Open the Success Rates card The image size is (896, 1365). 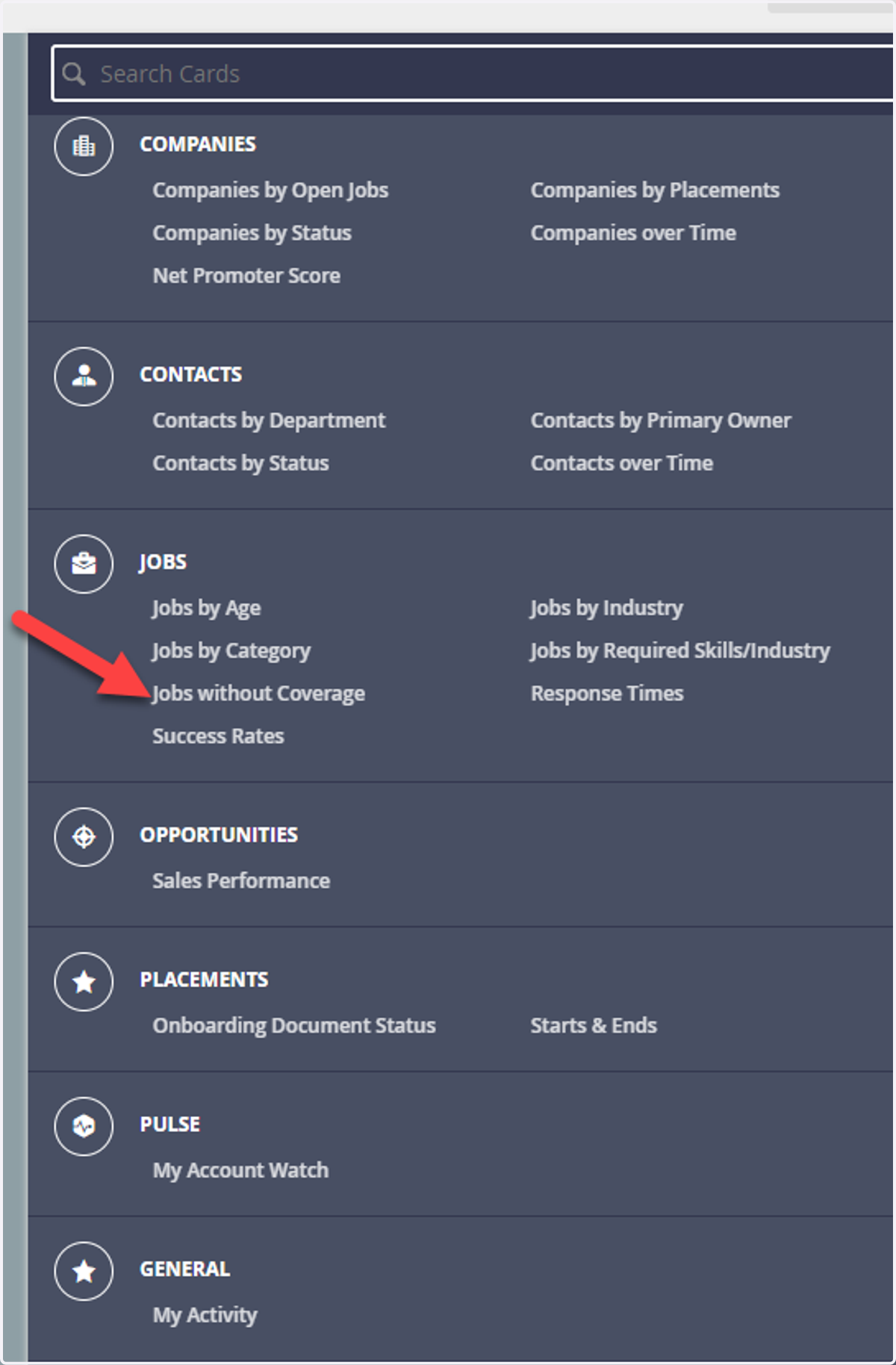click(x=218, y=736)
